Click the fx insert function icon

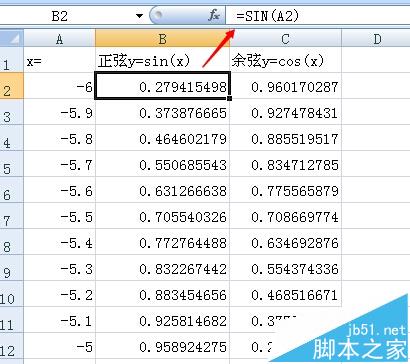pos(214,16)
